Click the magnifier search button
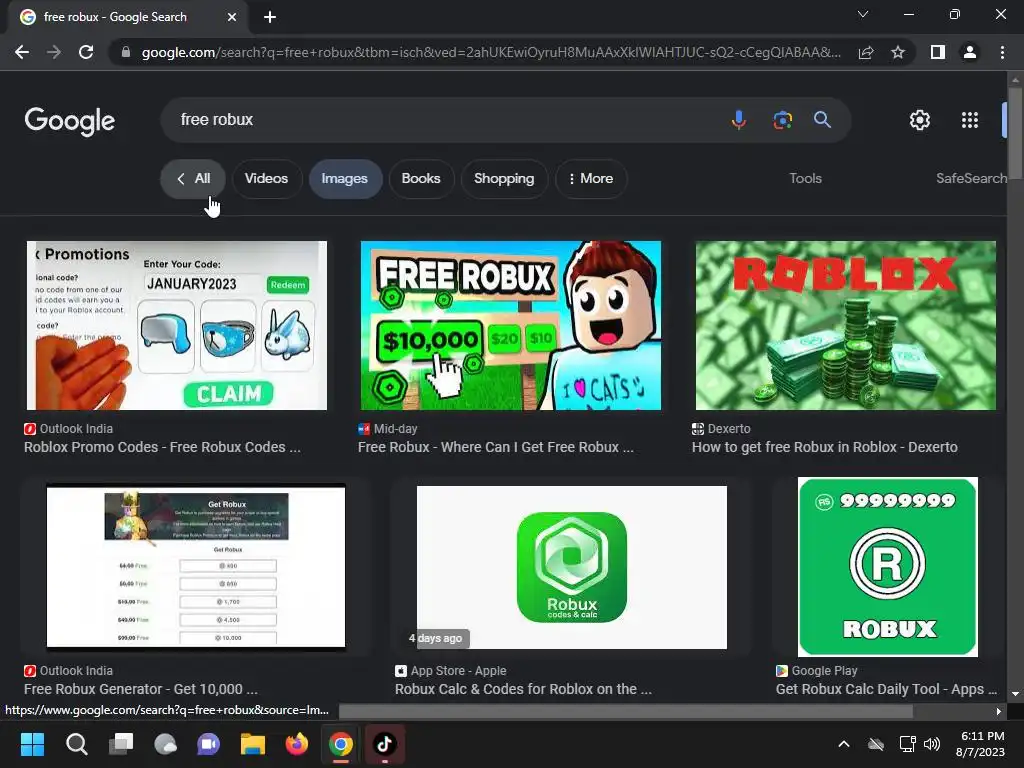This screenshot has height=768, width=1024. 822,120
